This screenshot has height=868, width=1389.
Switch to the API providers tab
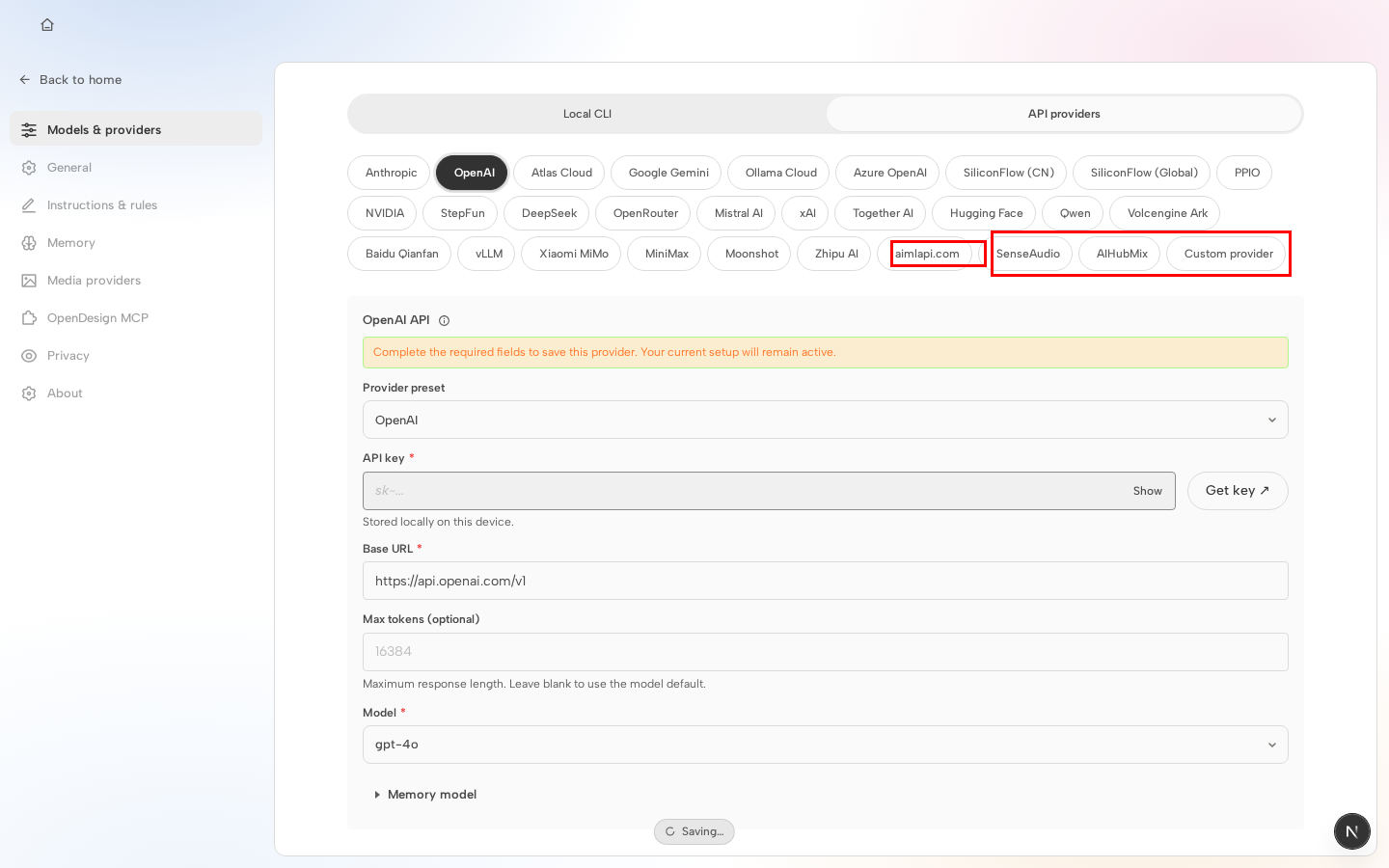(1064, 114)
